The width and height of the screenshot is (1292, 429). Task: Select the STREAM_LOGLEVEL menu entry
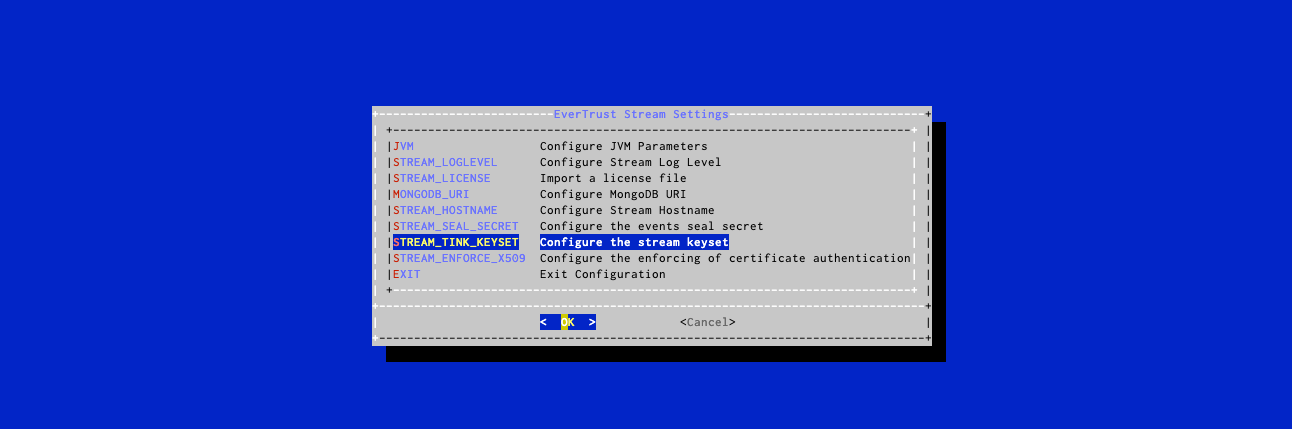[445, 162]
